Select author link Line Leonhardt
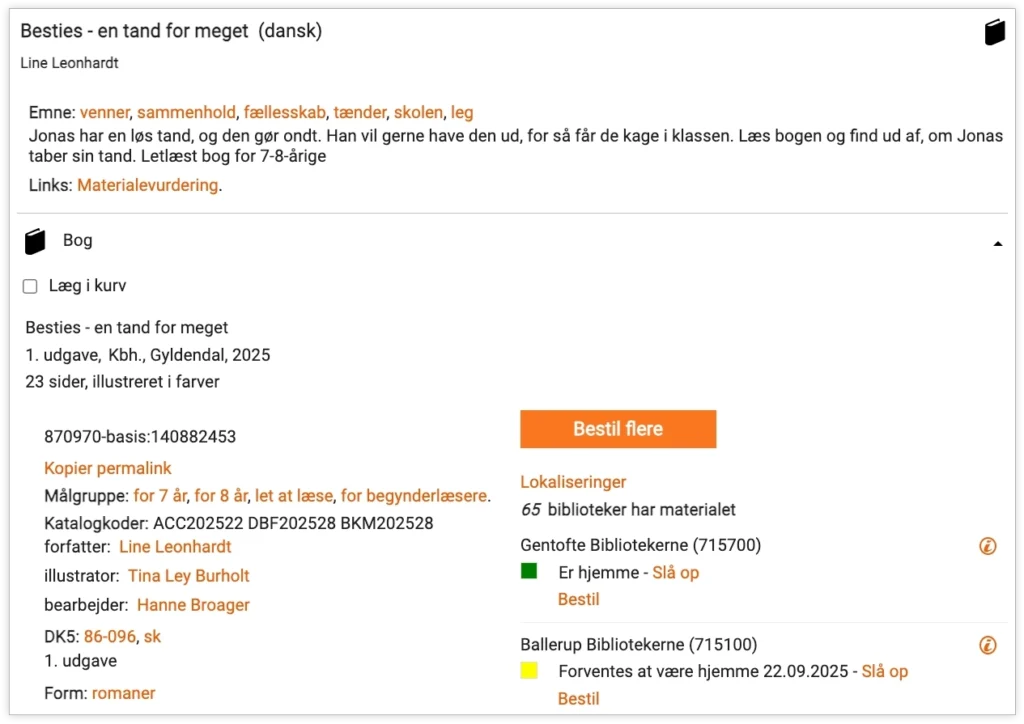Image resolution: width=1024 pixels, height=724 pixels. 175,546
